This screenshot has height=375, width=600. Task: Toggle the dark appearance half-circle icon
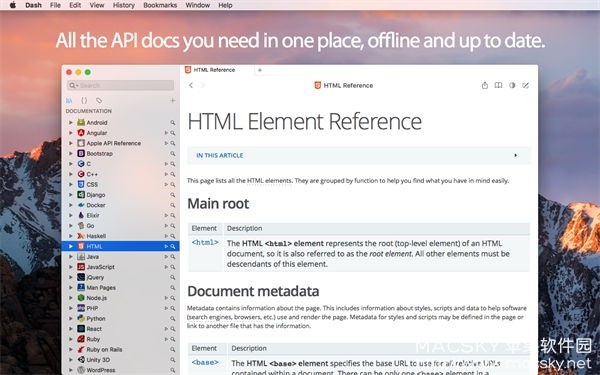(x=512, y=85)
